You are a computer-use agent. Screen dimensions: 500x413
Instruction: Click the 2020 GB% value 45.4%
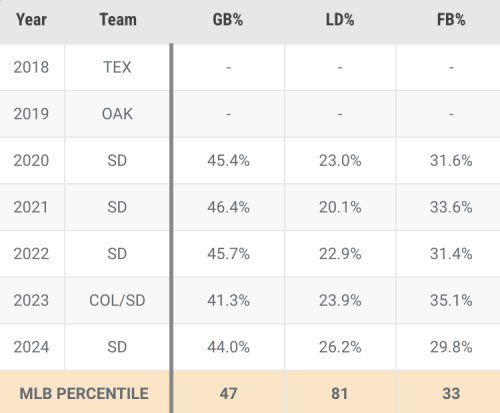tap(228, 160)
